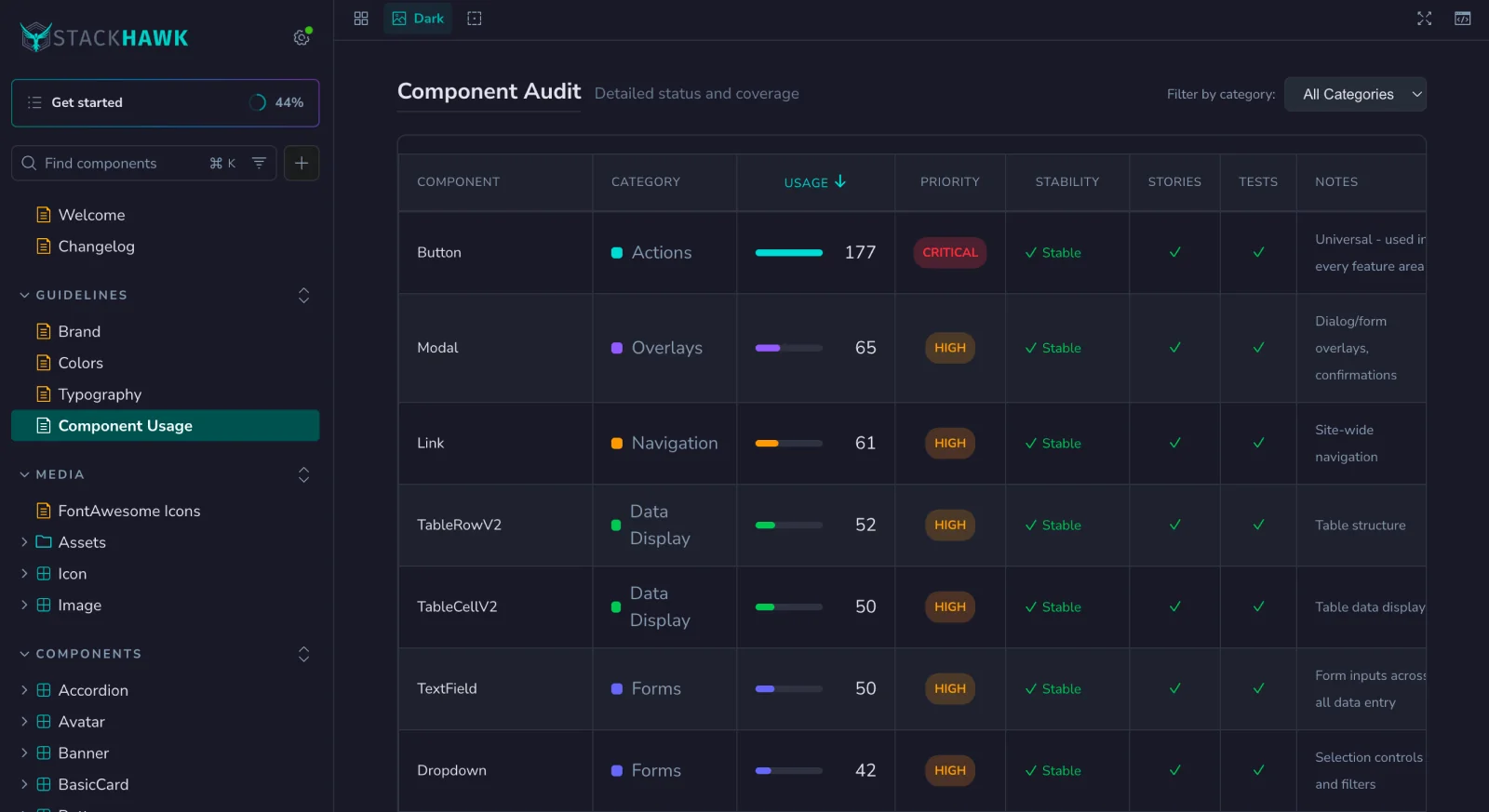Enter fullscreen mode icon
1489x812 pixels.
click(1424, 19)
